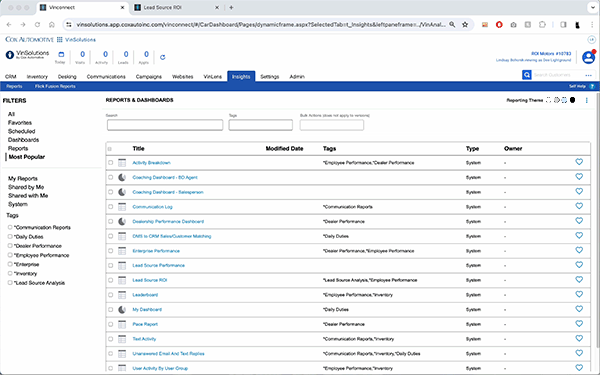Open the Campaigns tab
Screen dimensions: 600x375
pos(148,77)
